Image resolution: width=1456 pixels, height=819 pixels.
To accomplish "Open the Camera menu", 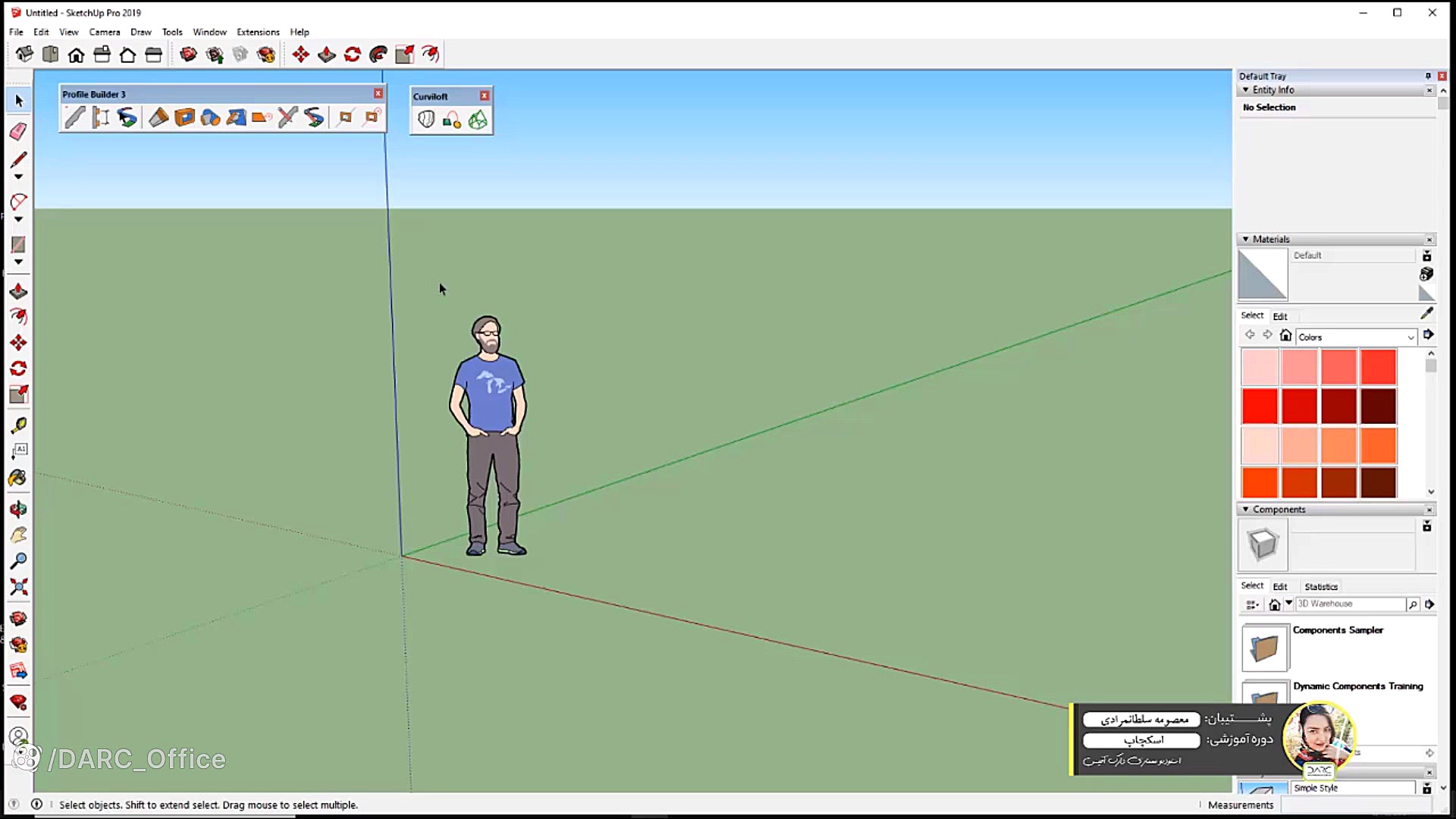I will 105,32.
